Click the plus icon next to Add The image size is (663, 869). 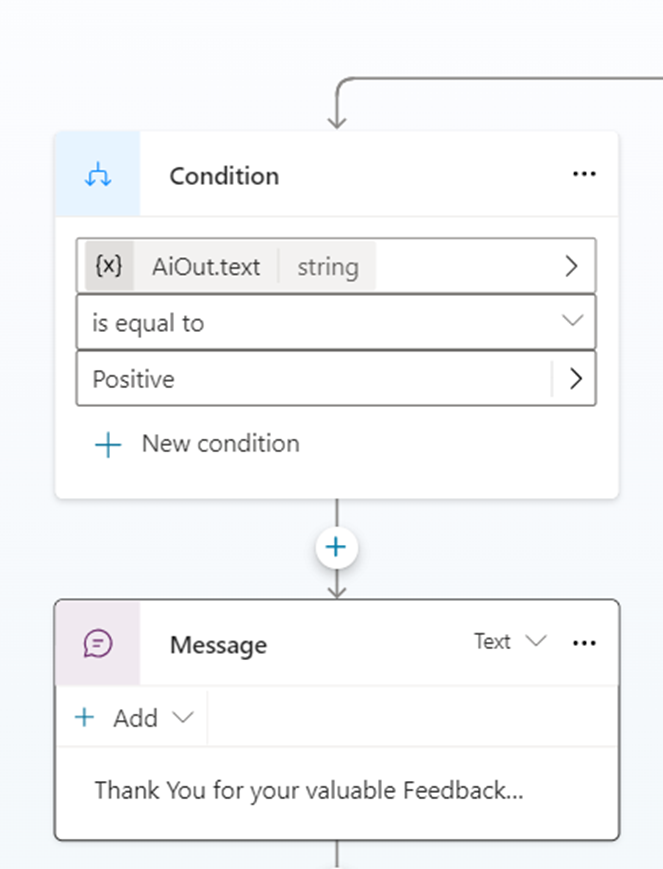pyautogui.click(x=85, y=718)
